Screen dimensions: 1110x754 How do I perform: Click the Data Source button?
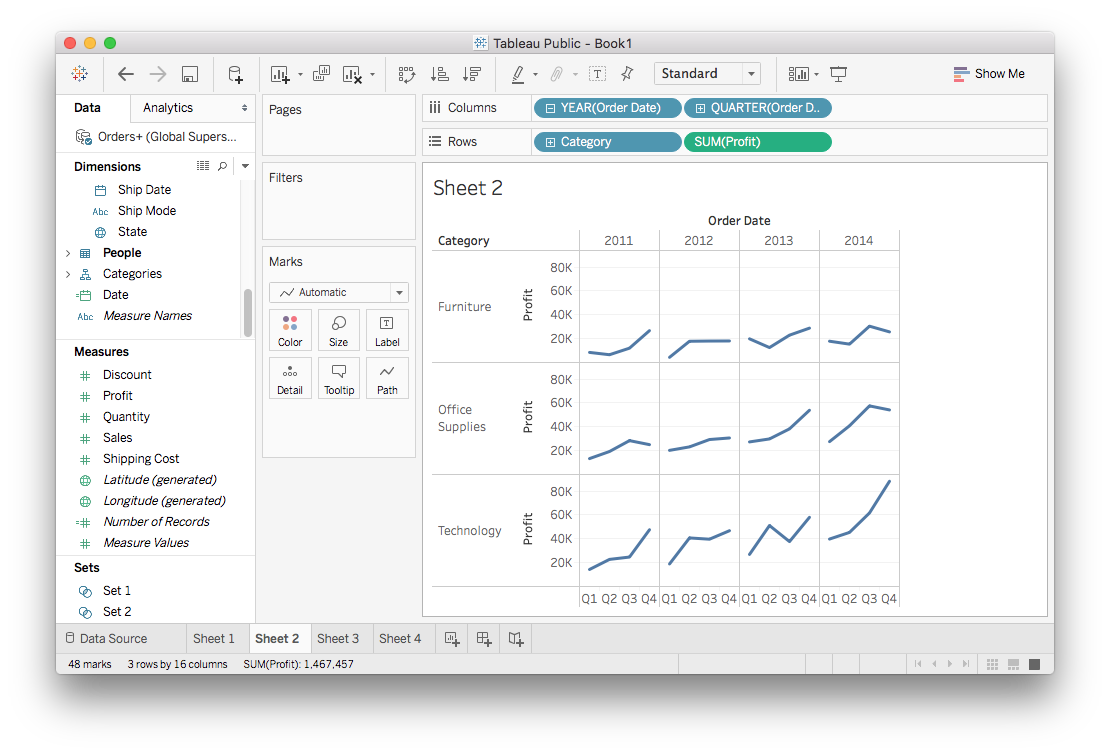[106, 639]
